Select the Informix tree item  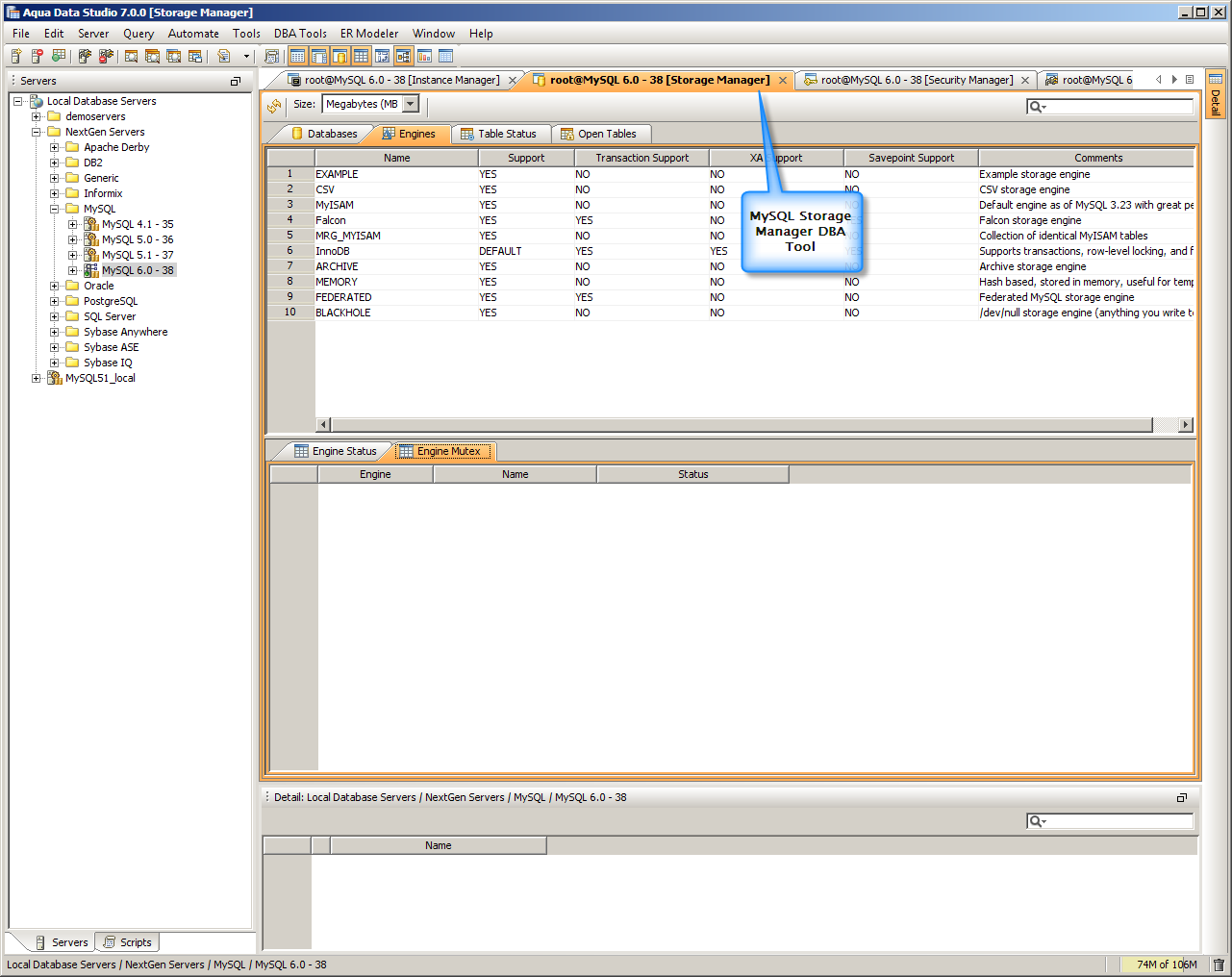tap(103, 193)
